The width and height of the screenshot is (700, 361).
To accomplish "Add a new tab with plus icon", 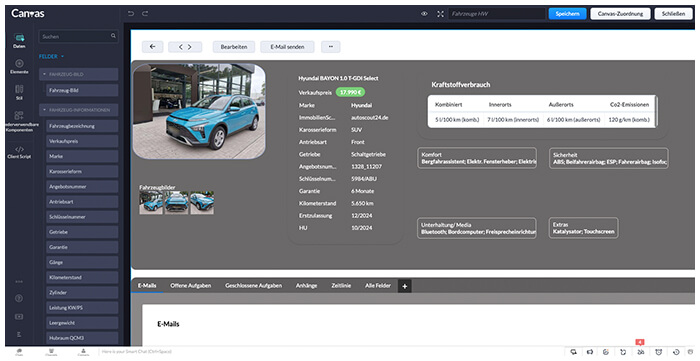I will point(404,286).
